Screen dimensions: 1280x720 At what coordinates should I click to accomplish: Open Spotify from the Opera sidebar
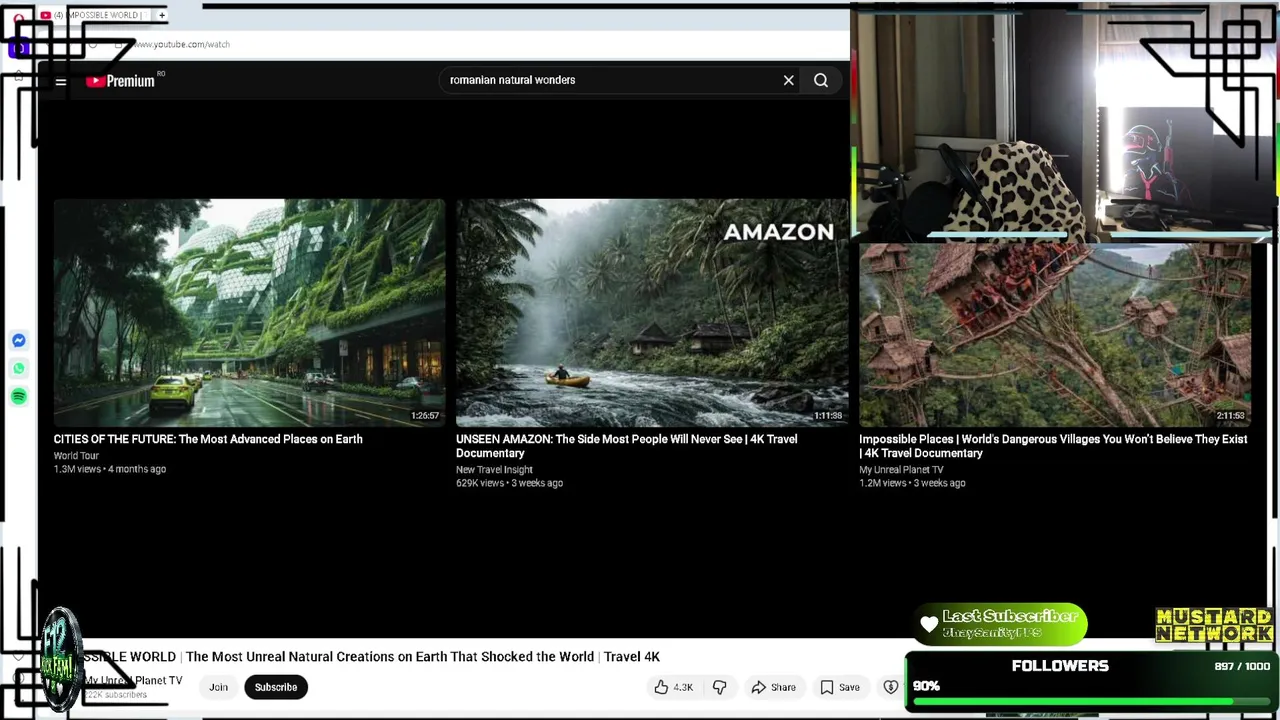click(19, 397)
